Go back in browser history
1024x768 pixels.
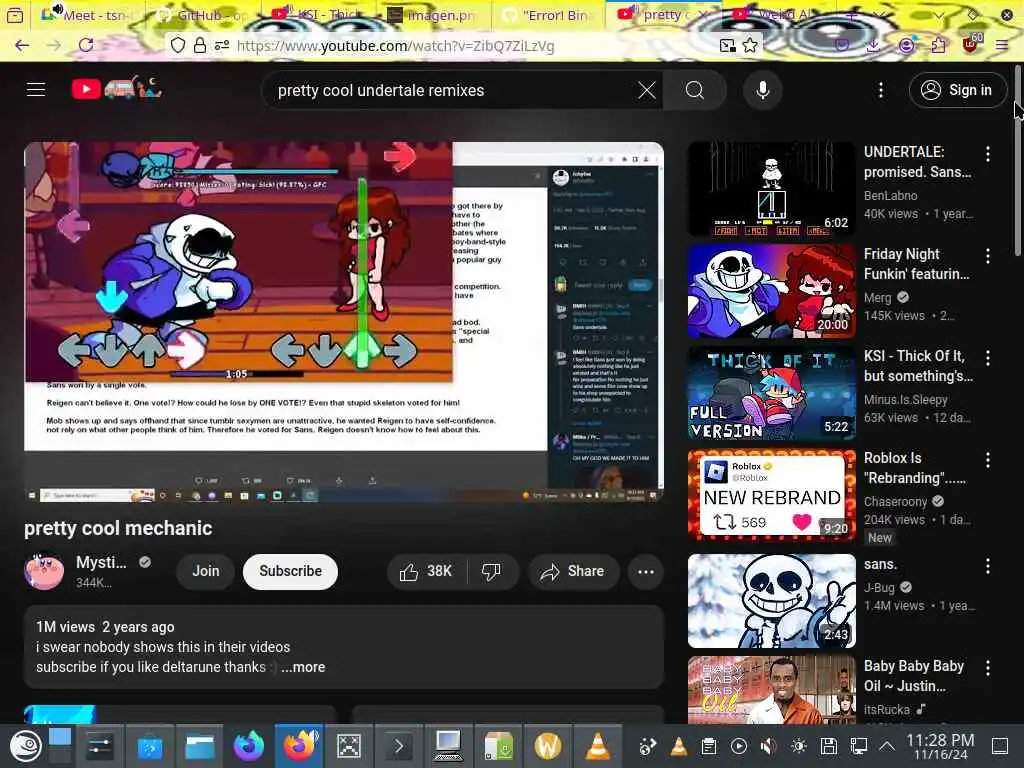pyautogui.click(x=22, y=45)
